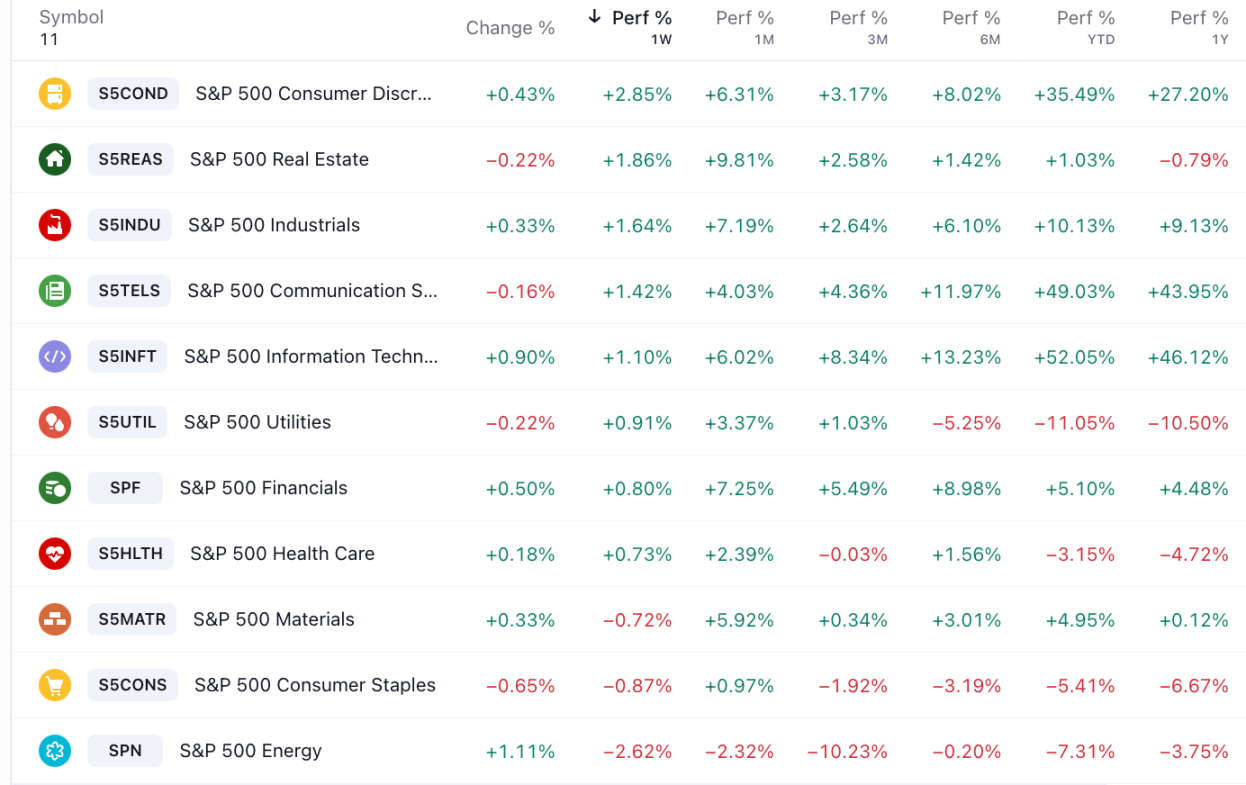The width and height of the screenshot is (1246, 785).
Task: Click the Industrials factory icon
Action: 55,225
